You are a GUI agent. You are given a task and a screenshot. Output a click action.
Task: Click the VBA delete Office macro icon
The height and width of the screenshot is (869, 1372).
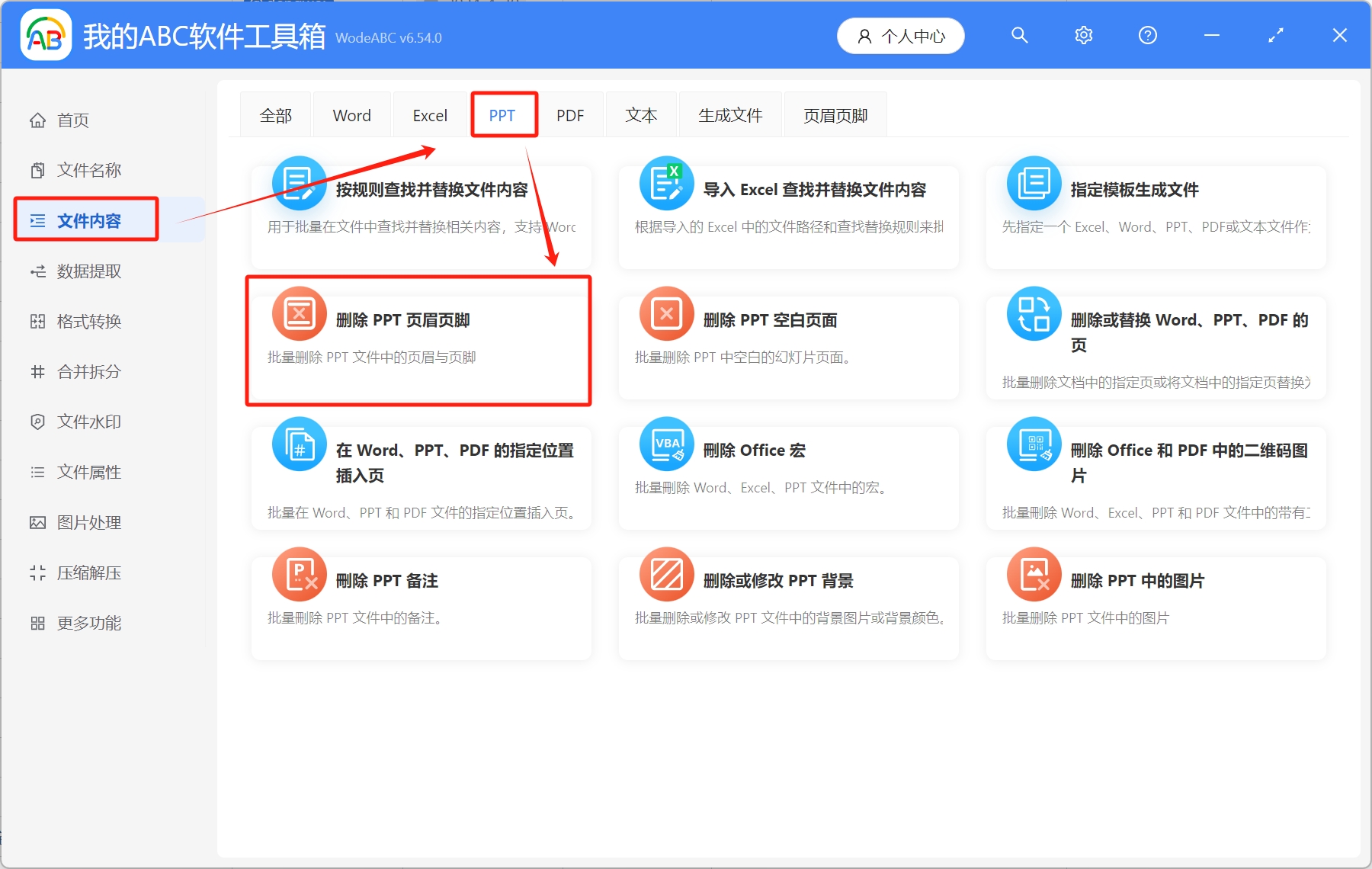tap(667, 444)
